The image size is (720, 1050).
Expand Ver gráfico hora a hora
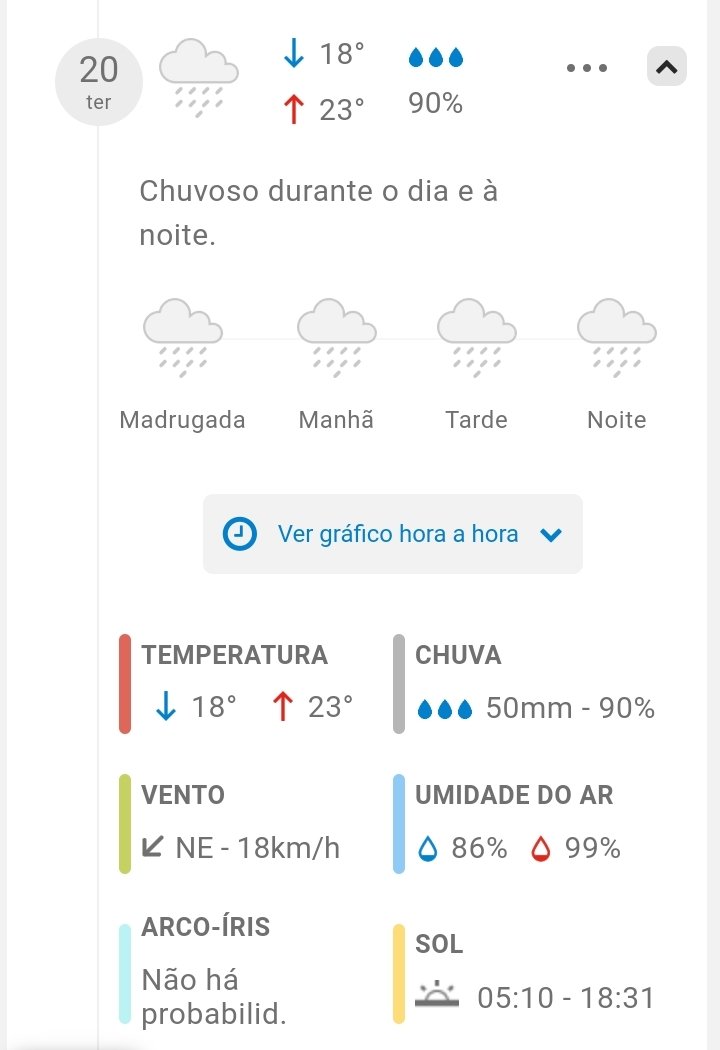pos(397,534)
